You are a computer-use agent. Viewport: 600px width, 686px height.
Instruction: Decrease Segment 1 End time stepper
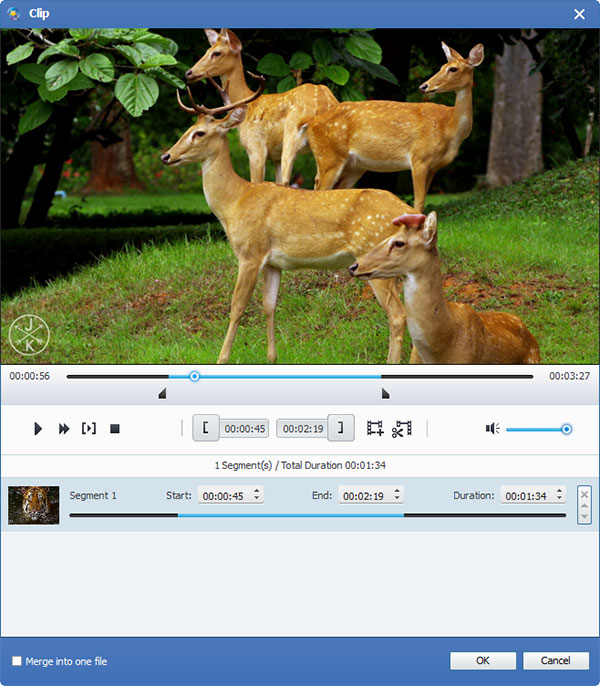click(x=397, y=498)
